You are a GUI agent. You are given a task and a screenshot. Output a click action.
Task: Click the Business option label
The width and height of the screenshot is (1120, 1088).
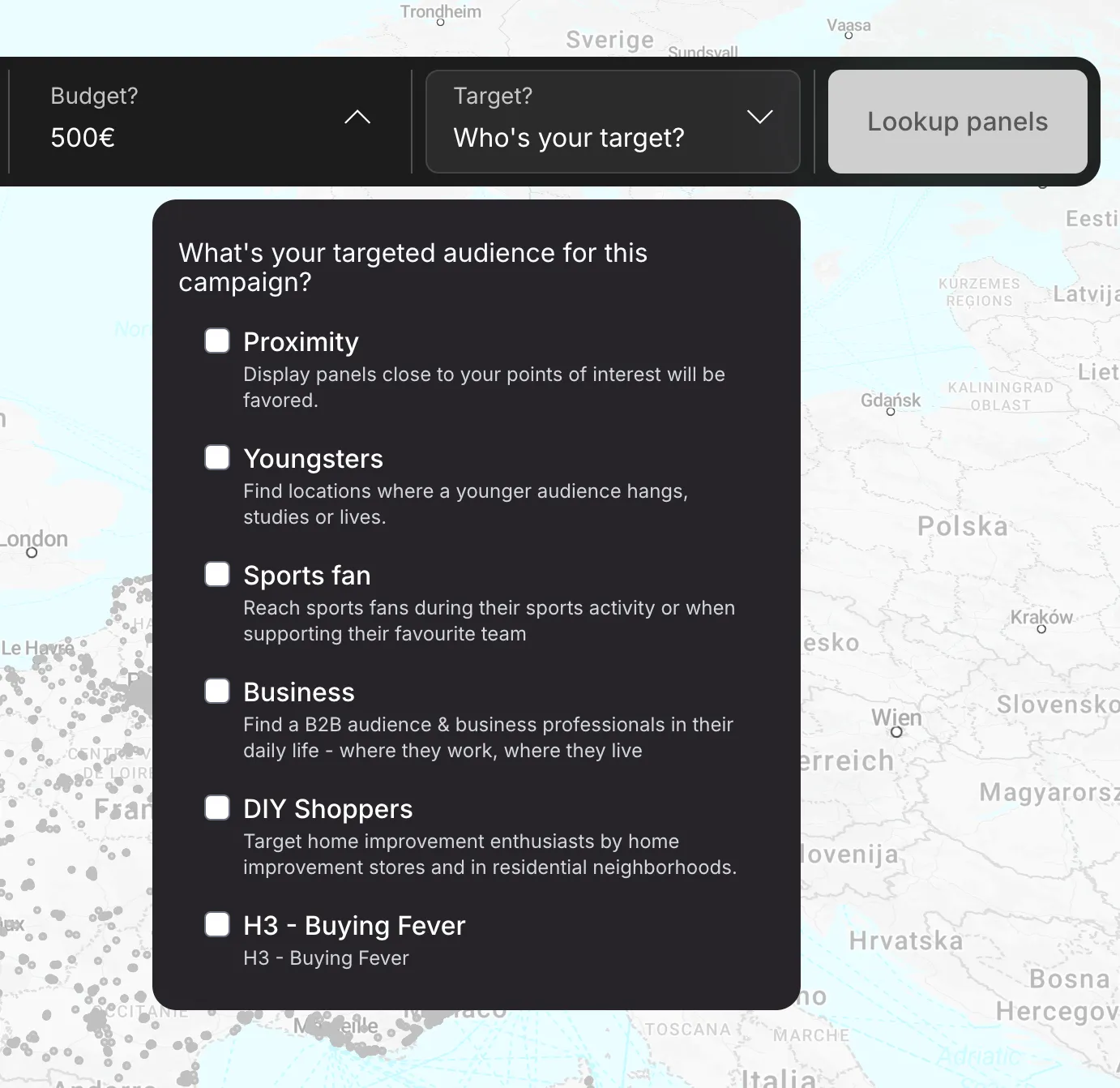(x=299, y=692)
